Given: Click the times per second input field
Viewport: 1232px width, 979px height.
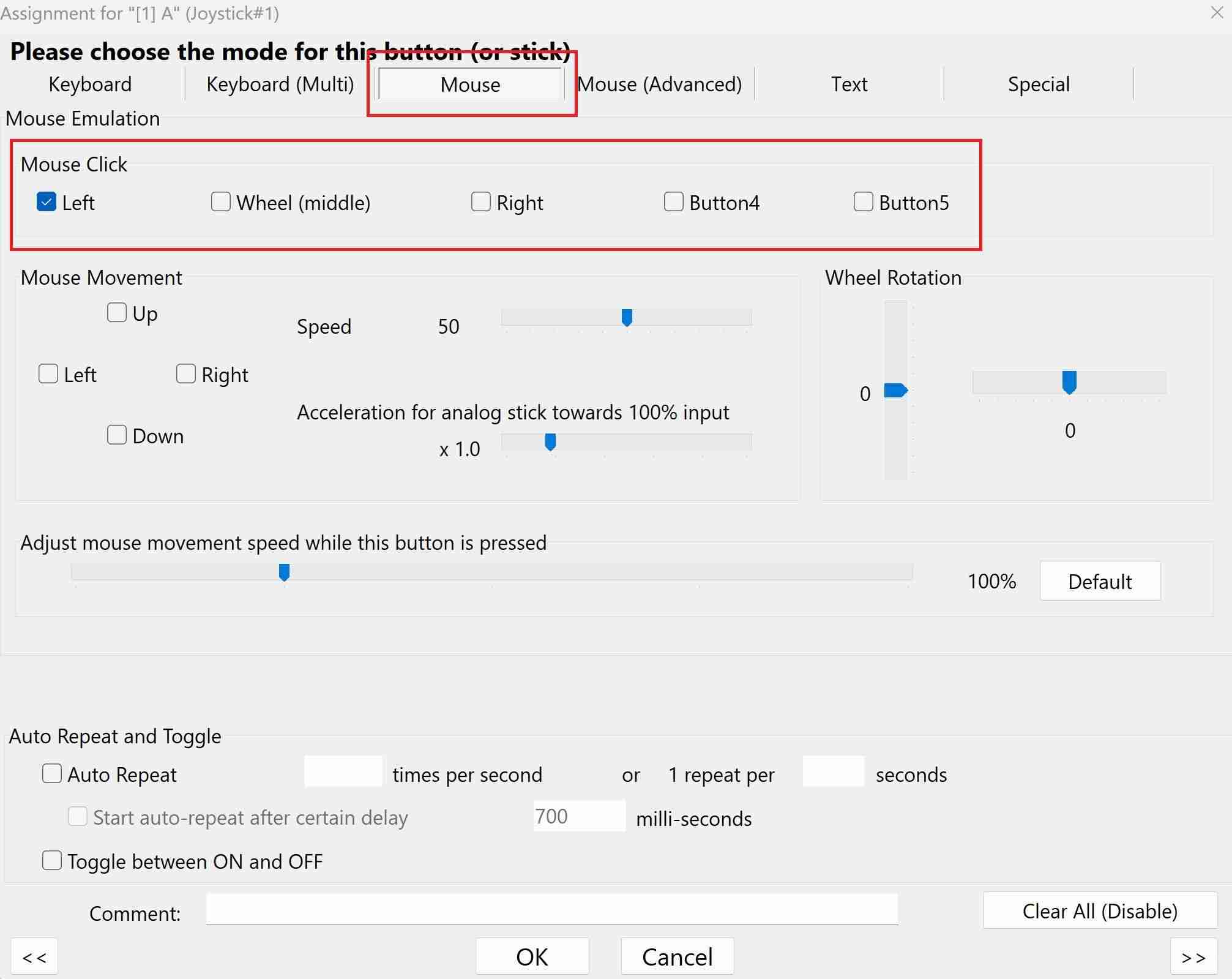Looking at the screenshot, I should coord(343,771).
